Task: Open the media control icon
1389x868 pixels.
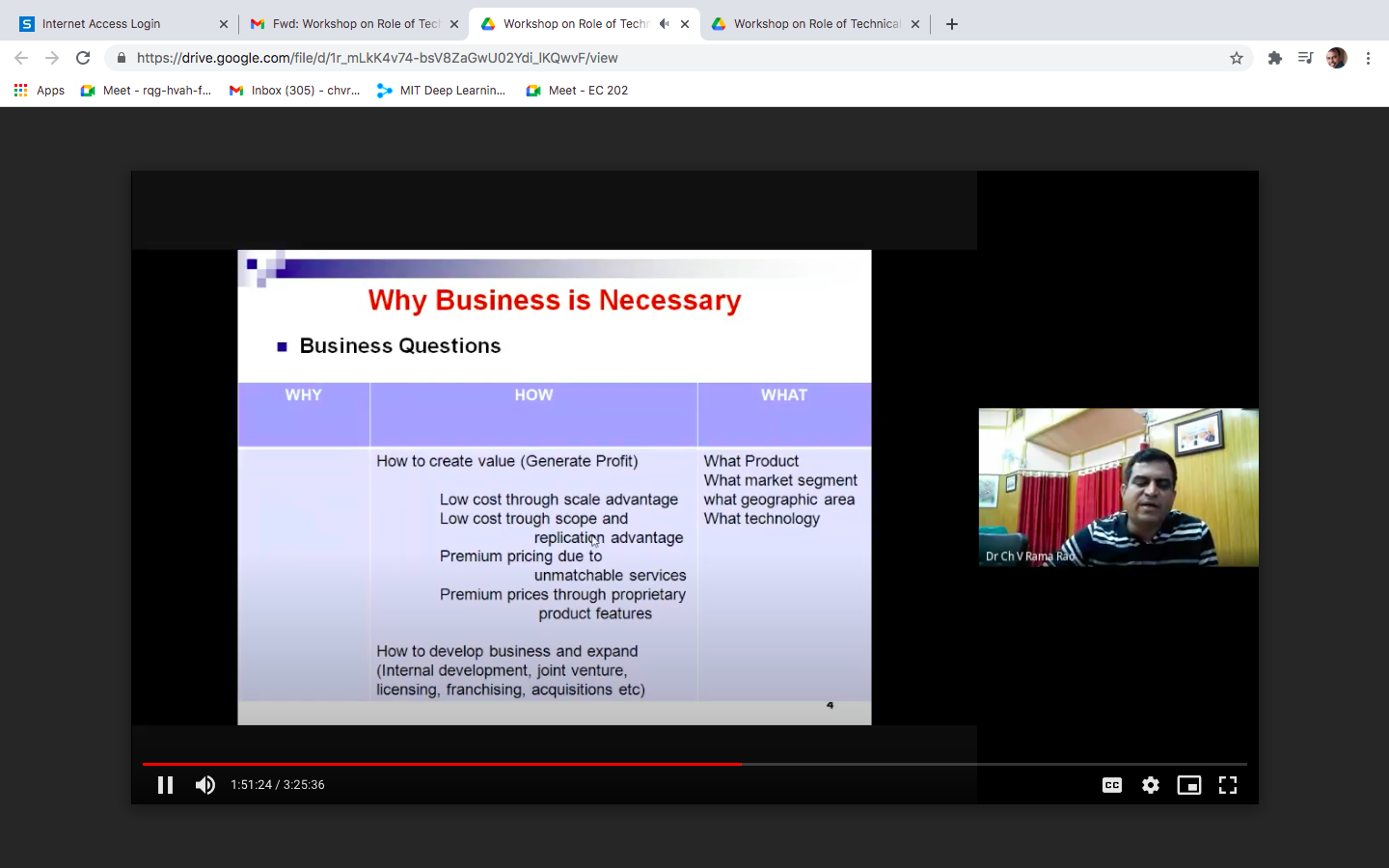Action: pyautogui.click(x=1305, y=58)
